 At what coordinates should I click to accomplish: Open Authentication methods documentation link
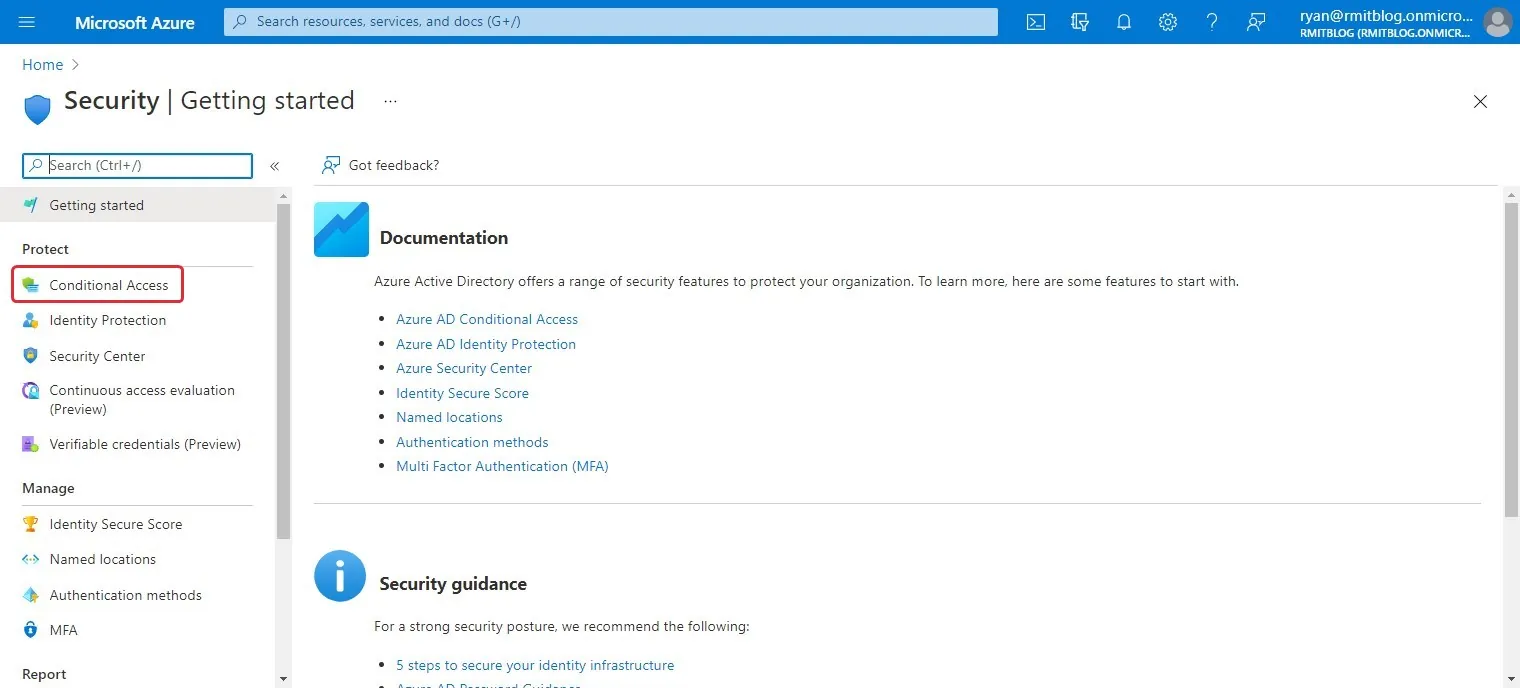[x=472, y=442]
